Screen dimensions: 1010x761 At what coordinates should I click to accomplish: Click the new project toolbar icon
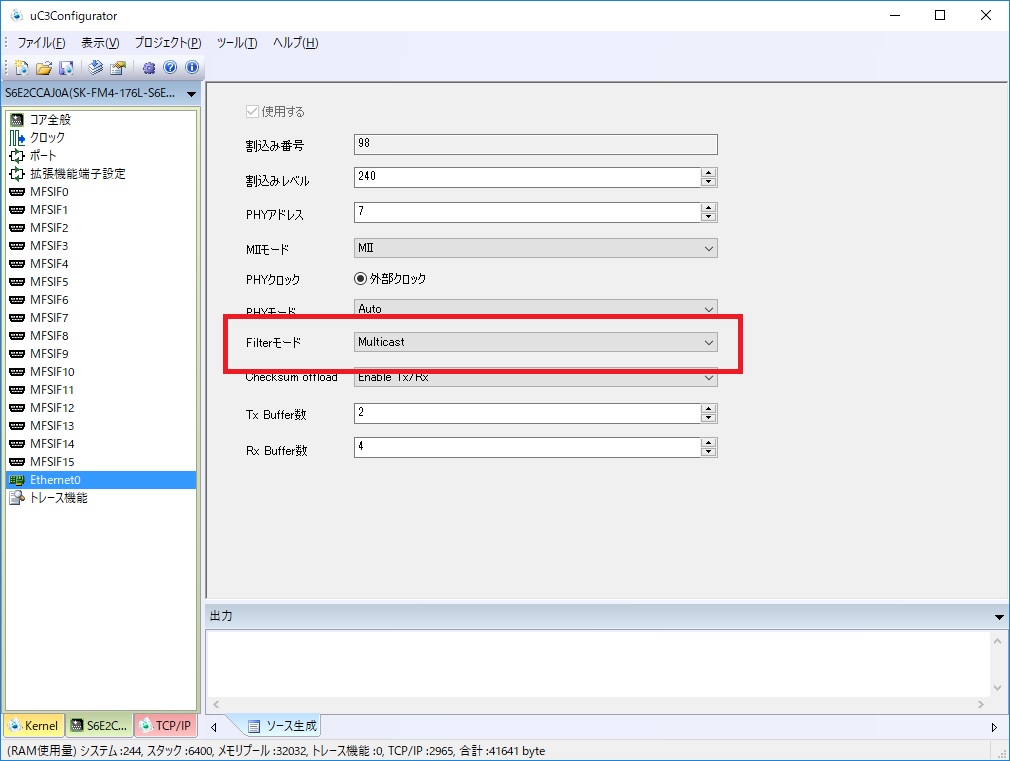pos(21,68)
